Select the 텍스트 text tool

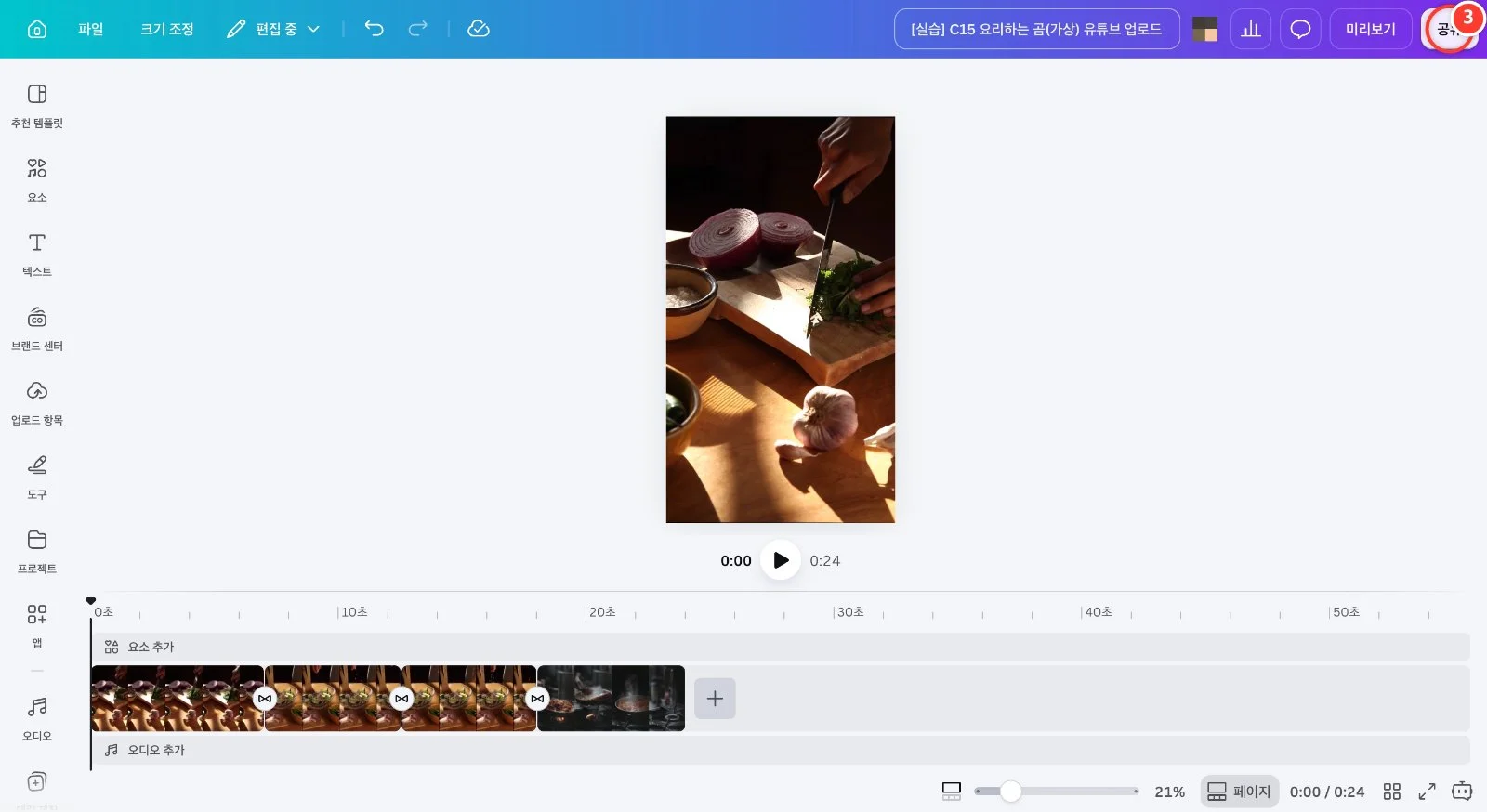37,255
